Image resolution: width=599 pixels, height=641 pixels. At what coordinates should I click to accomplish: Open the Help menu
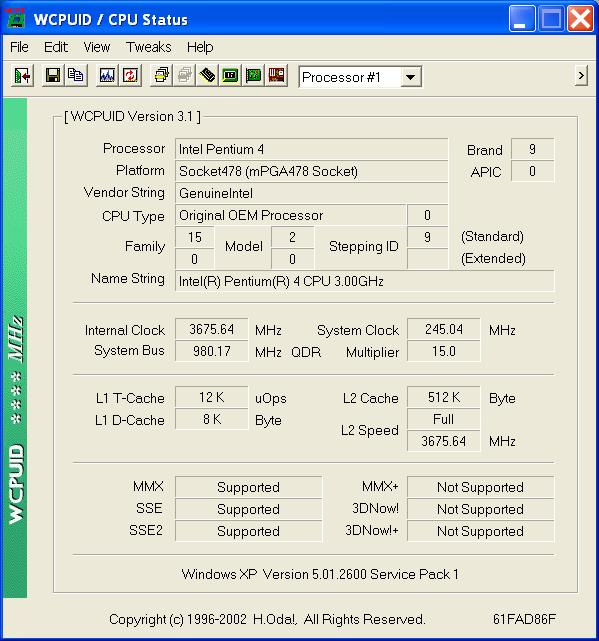[200, 47]
